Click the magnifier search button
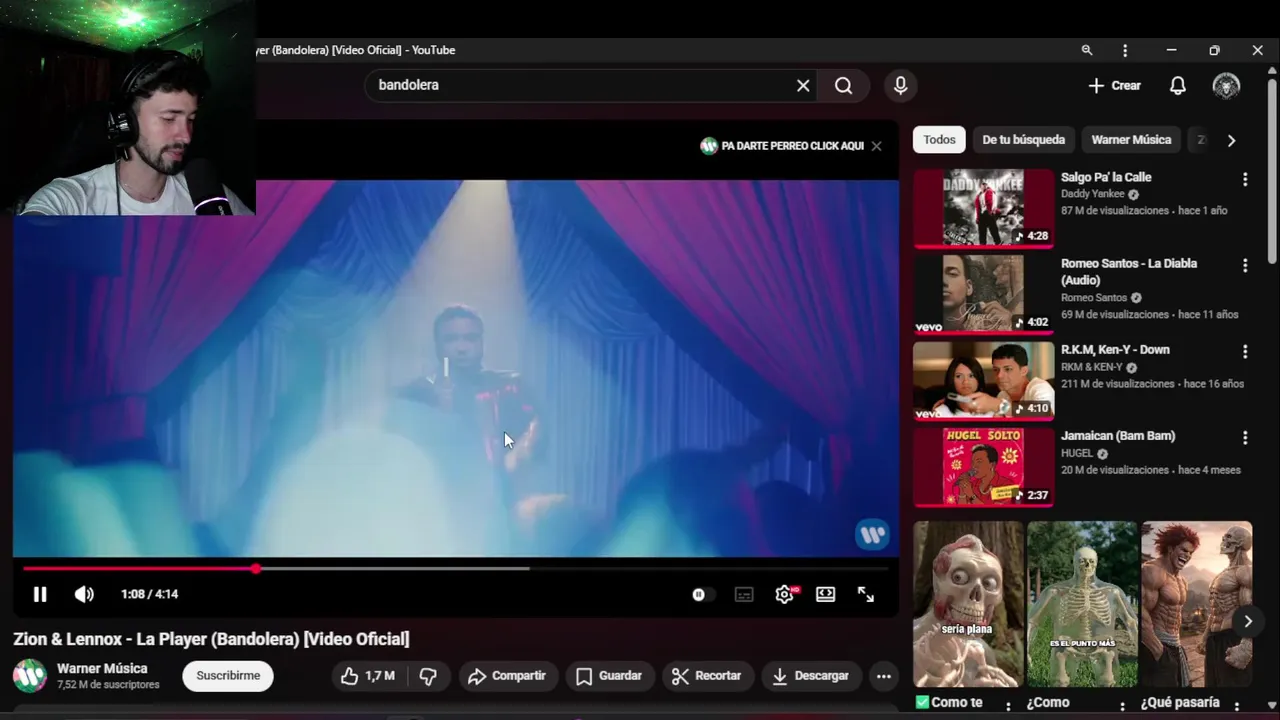 point(844,85)
